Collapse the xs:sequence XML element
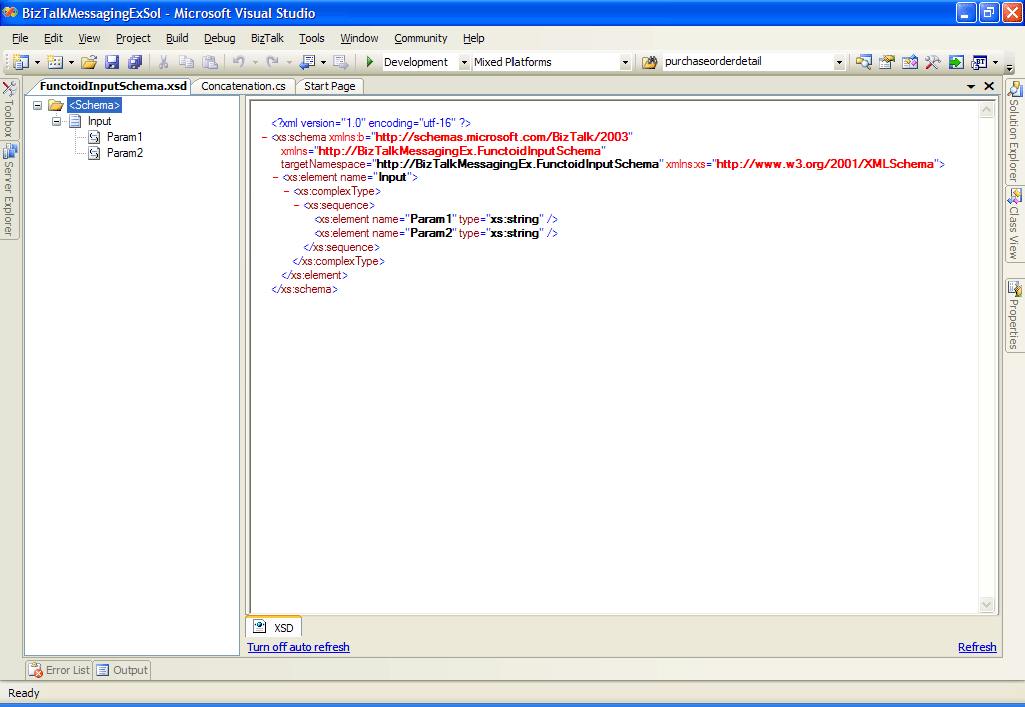 [297, 205]
